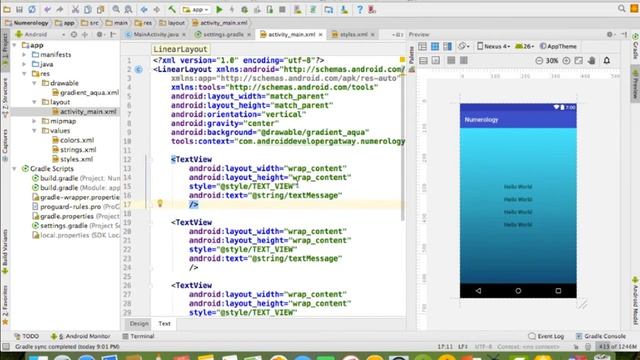This screenshot has width=640, height=360.
Task: Click the Undo arrow icon
Action: [x=47, y=9]
